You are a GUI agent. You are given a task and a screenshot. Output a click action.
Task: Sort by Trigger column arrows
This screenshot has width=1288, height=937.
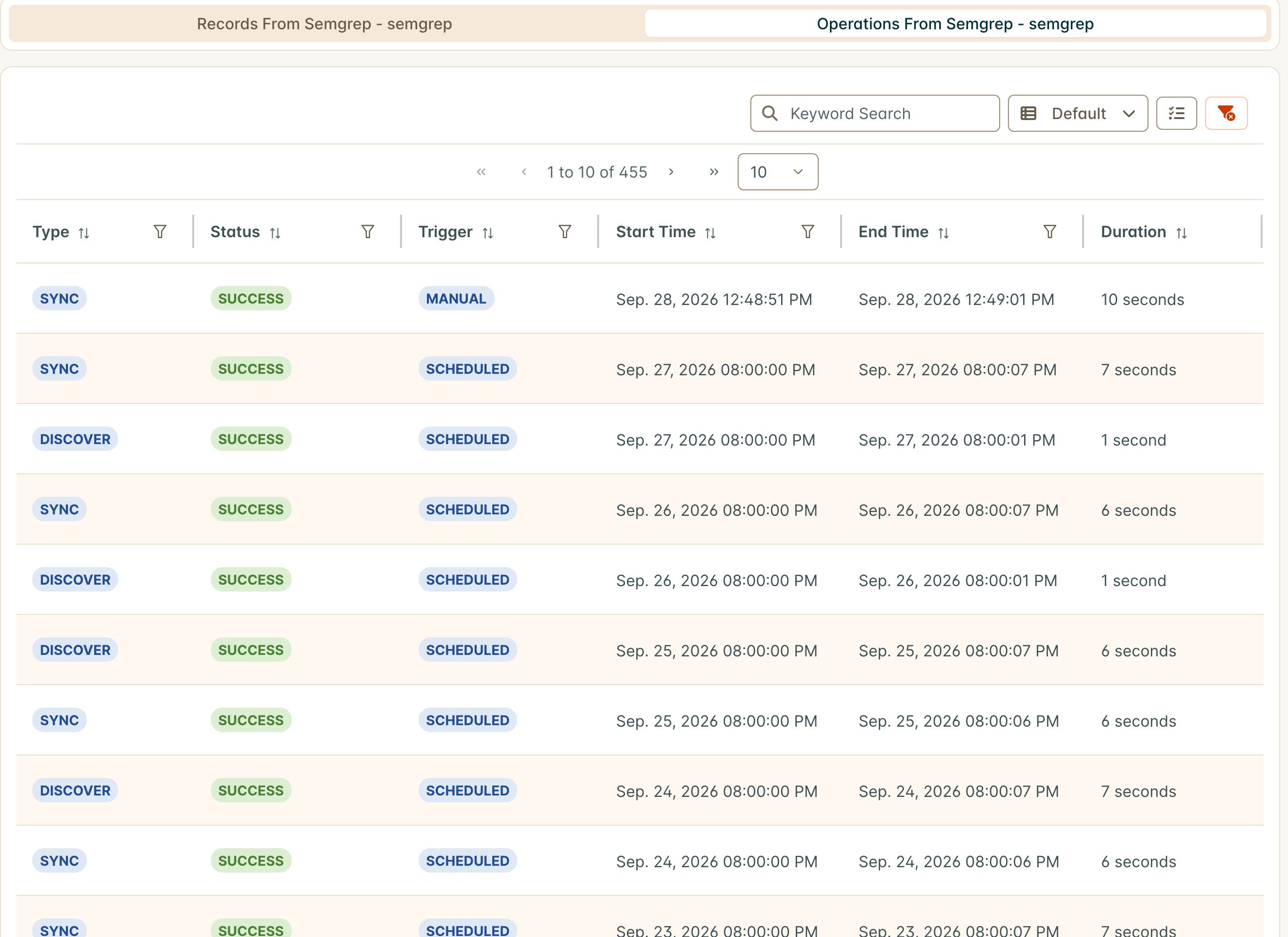pos(488,233)
